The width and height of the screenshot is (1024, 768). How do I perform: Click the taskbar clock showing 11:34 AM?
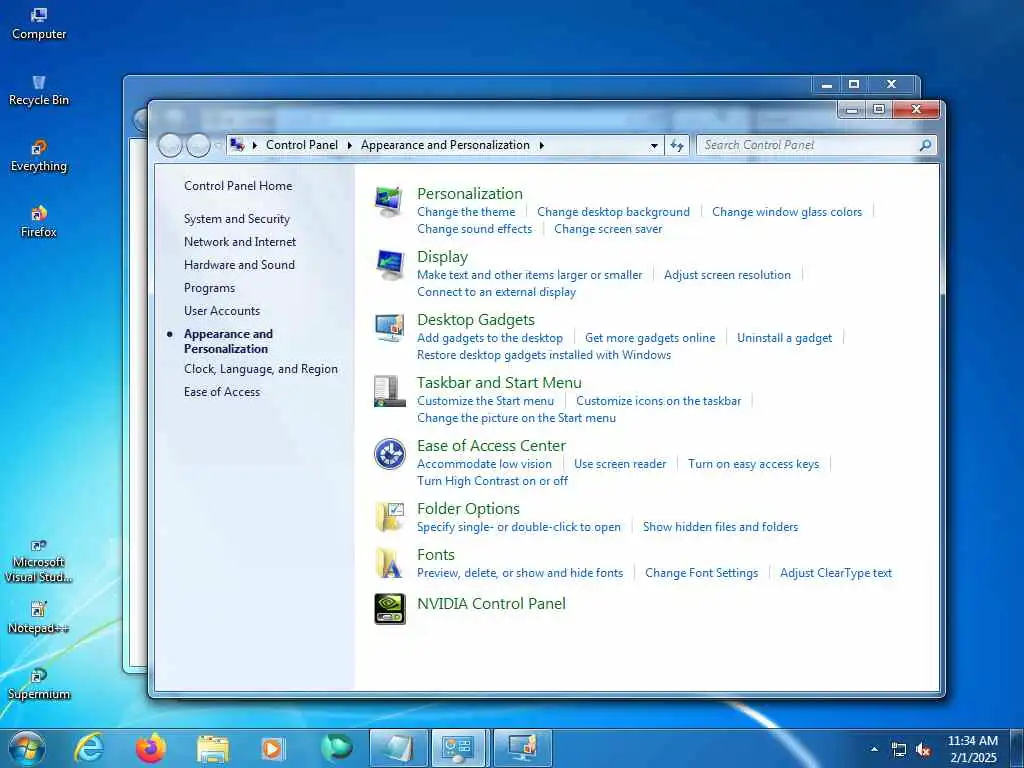click(972, 749)
